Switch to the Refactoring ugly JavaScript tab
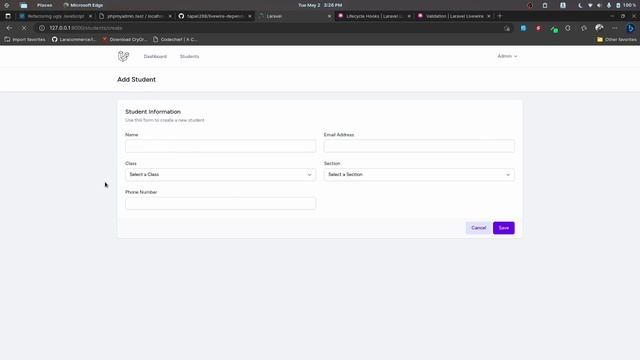Screen dimensions: 640x360 [55, 16]
